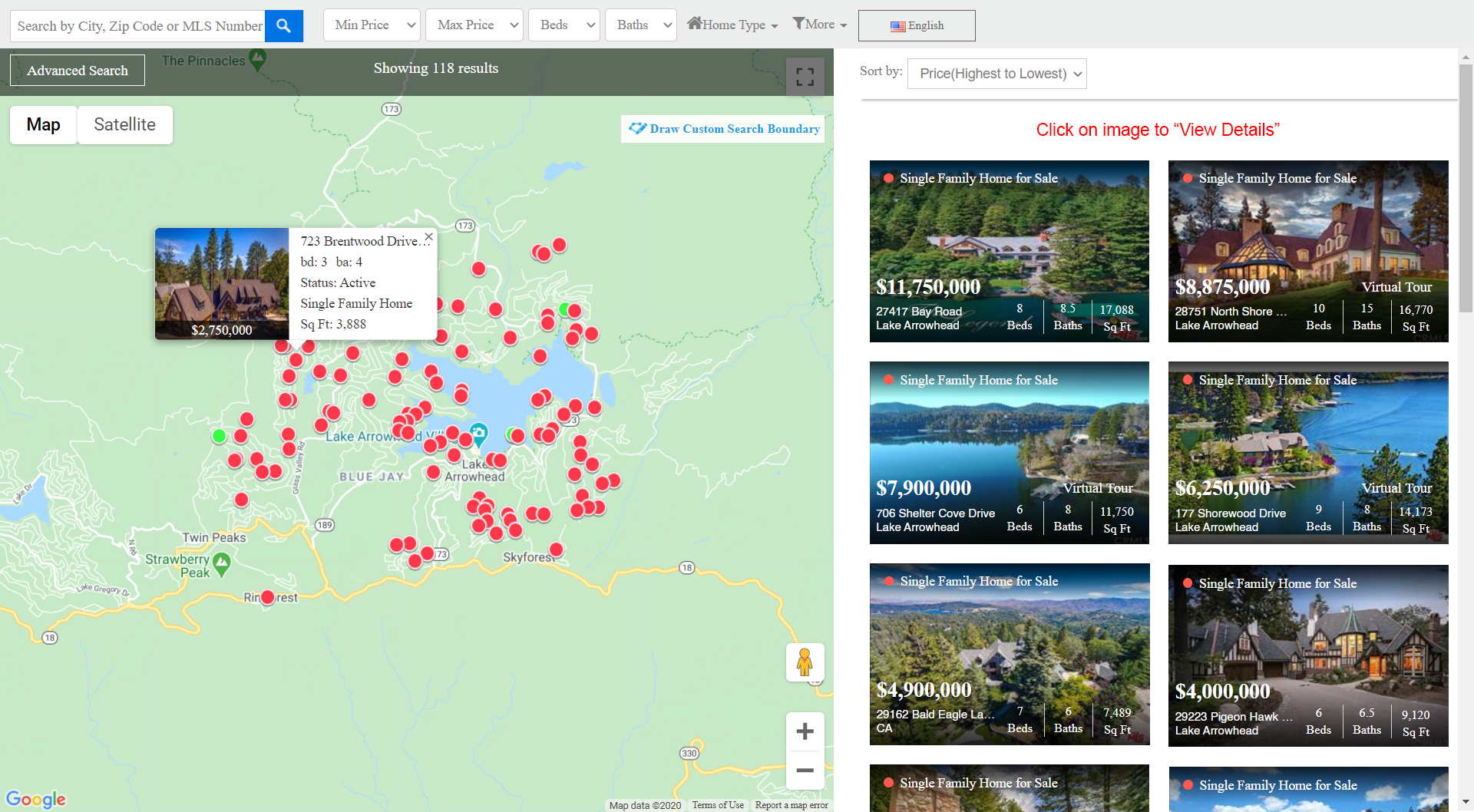Click the city or zip search field
This screenshot has width=1474, height=812.
(x=138, y=25)
